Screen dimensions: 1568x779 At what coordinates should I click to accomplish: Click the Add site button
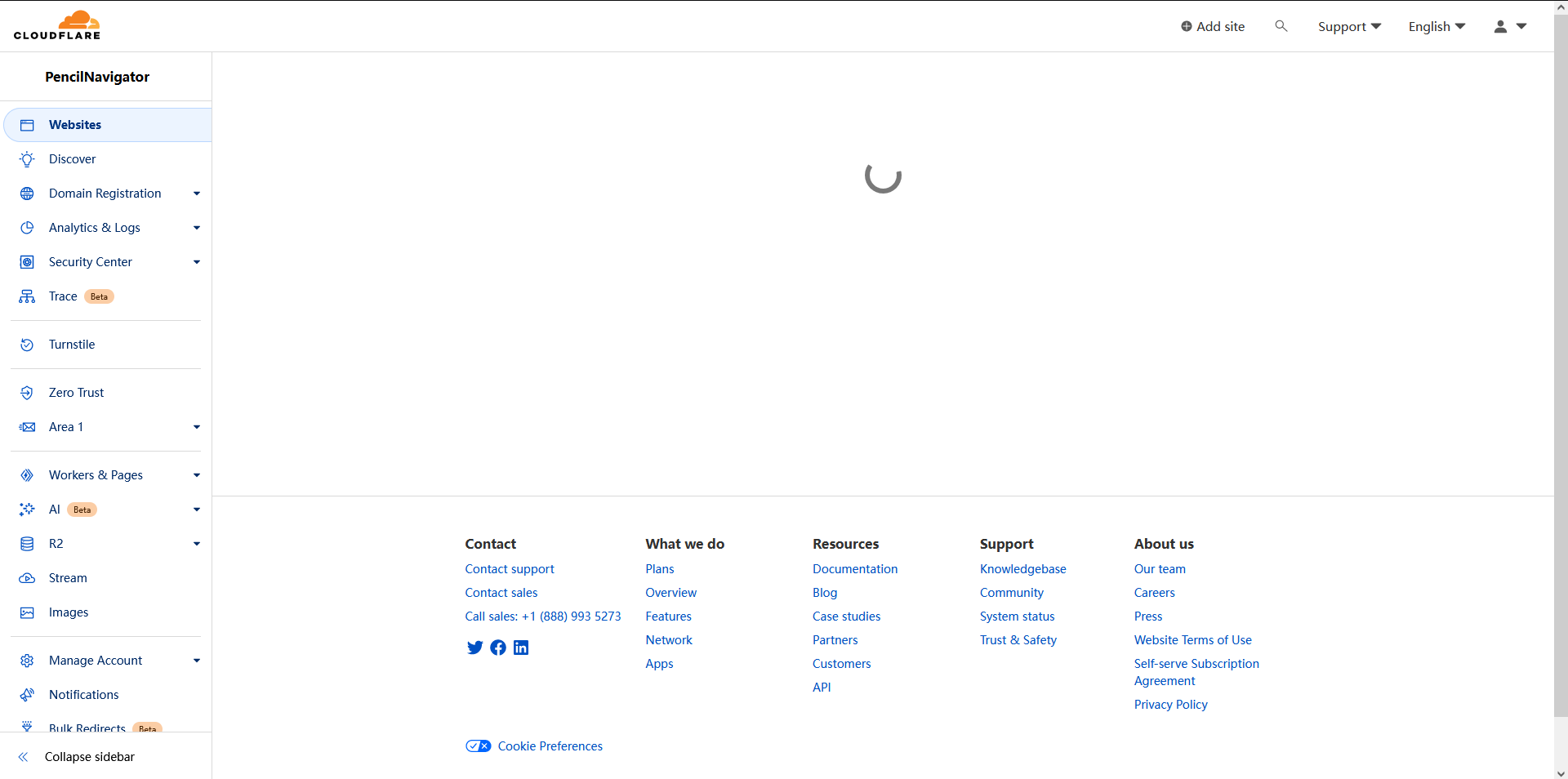pyautogui.click(x=1213, y=25)
